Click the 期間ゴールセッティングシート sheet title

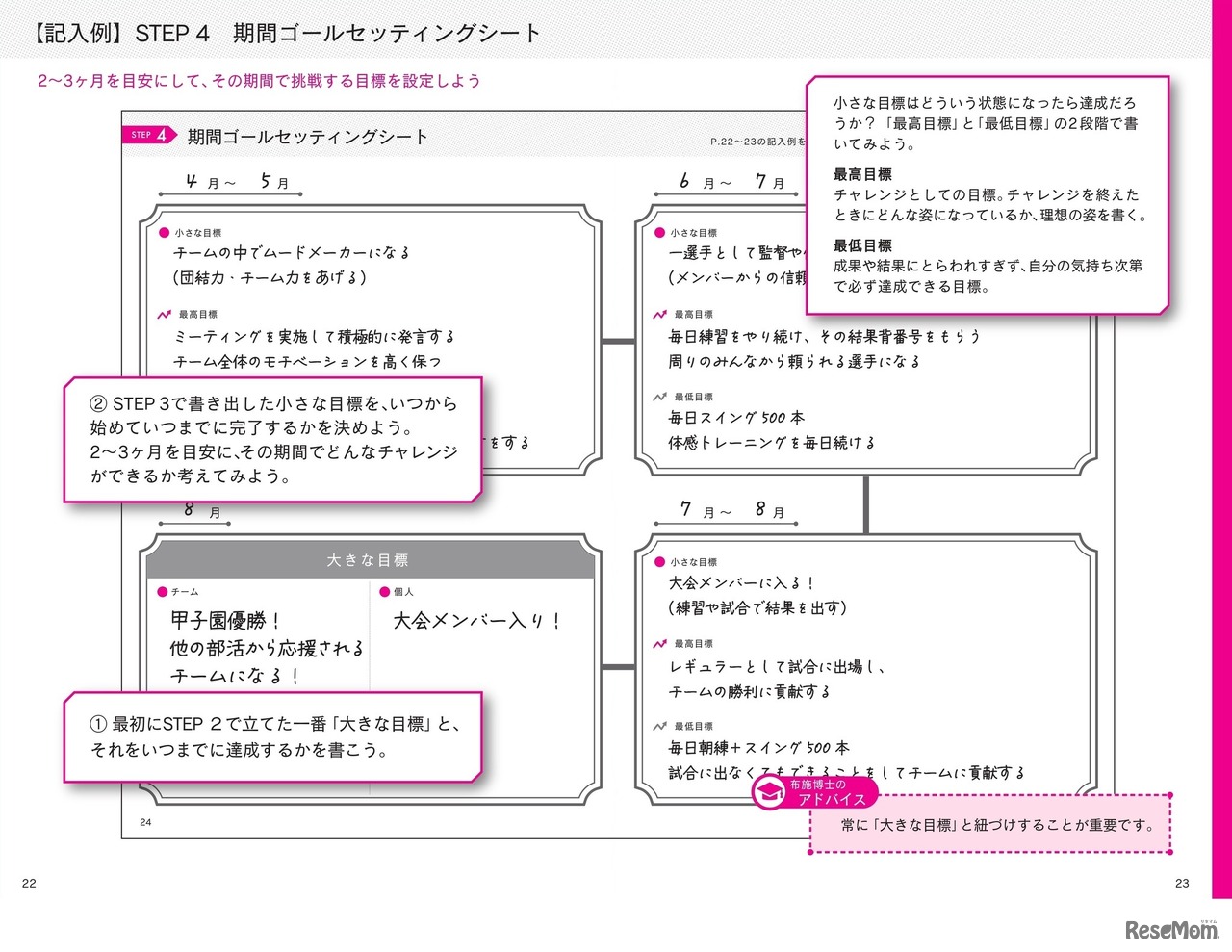[x=307, y=137]
